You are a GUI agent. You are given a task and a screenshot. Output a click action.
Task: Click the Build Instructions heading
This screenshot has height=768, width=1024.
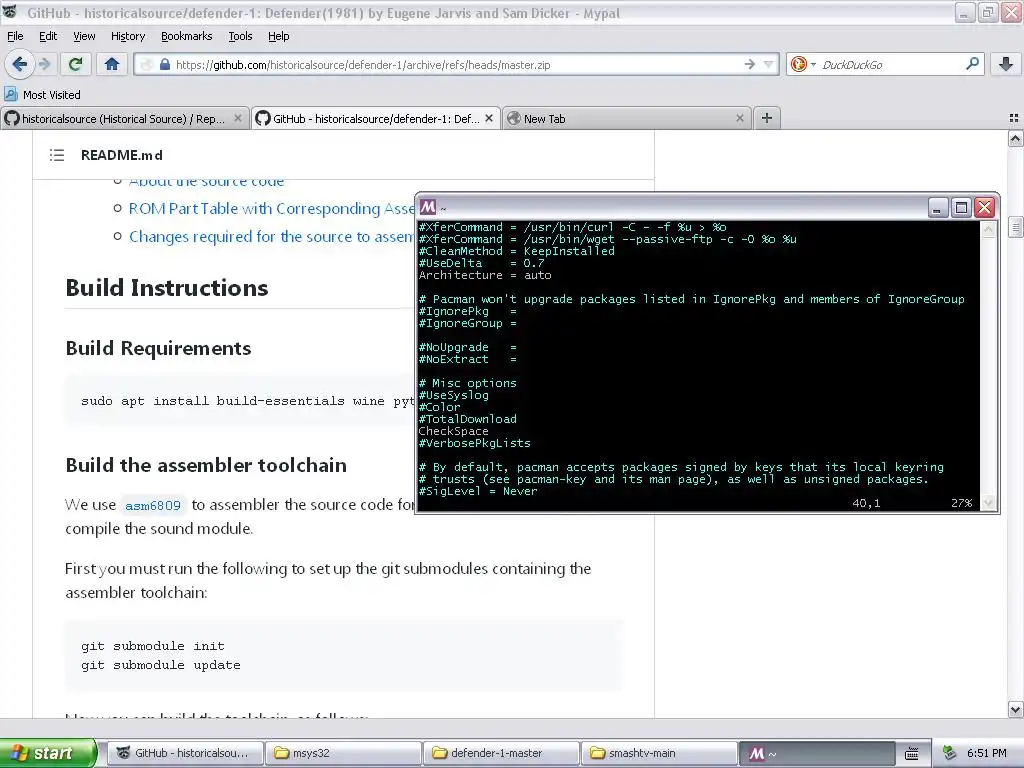(167, 288)
